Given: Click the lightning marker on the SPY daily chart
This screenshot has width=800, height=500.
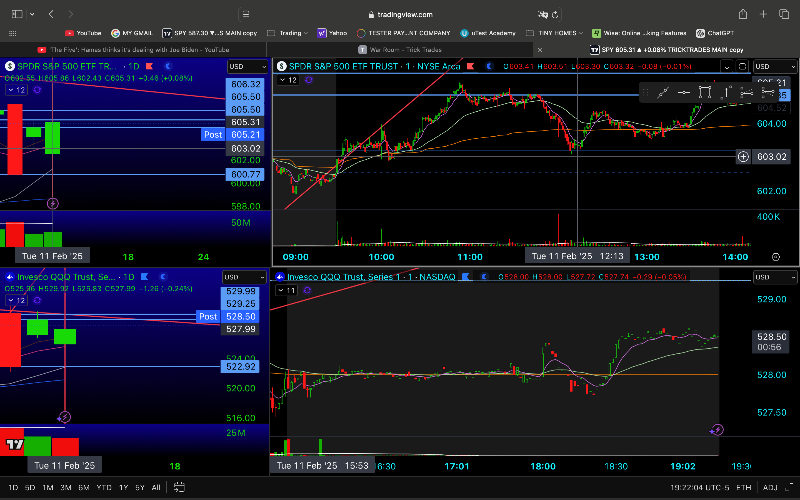Looking at the screenshot, I should (x=53, y=204).
